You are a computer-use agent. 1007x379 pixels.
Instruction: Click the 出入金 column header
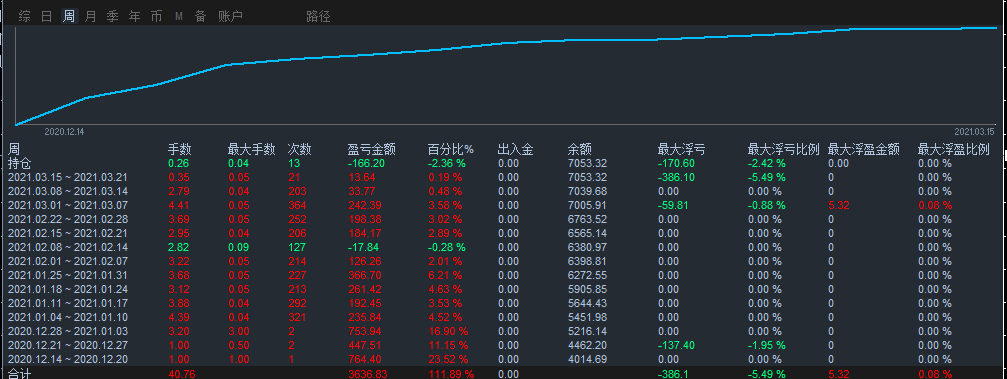pos(516,150)
